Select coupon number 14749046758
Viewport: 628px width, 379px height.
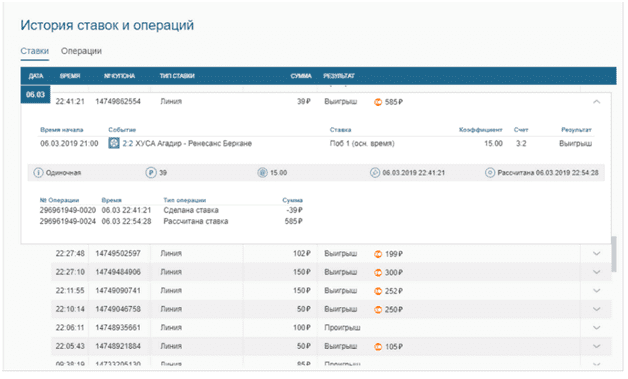click(118, 309)
